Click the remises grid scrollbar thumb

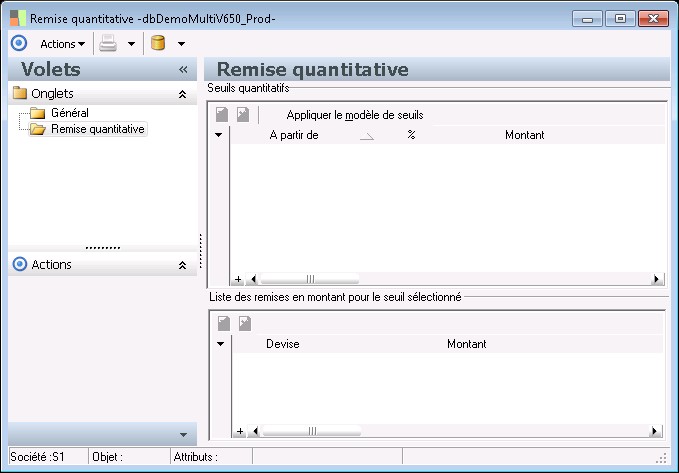pos(312,431)
